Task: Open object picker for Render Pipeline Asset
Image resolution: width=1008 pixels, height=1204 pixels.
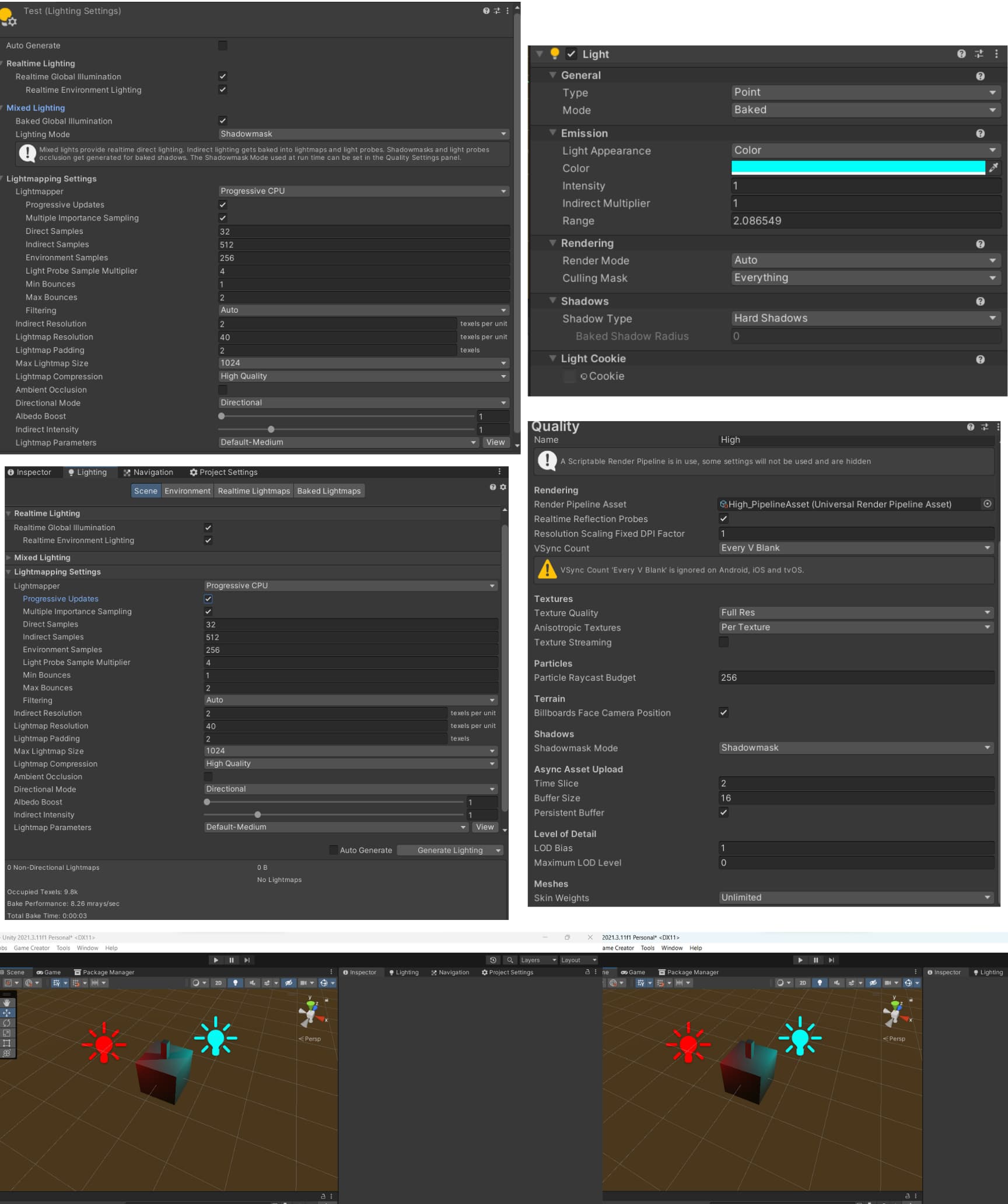Action: click(x=987, y=503)
